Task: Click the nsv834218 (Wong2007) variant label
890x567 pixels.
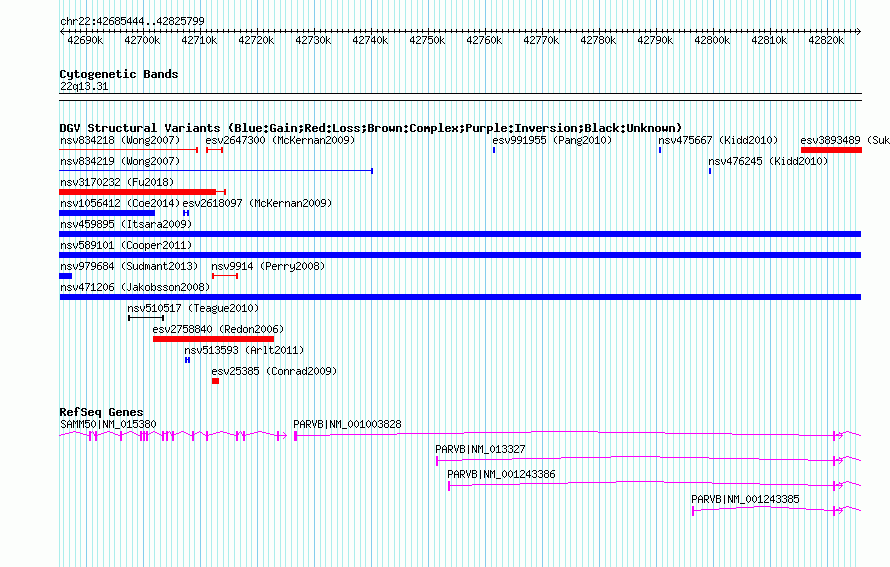Action: point(120,140)
